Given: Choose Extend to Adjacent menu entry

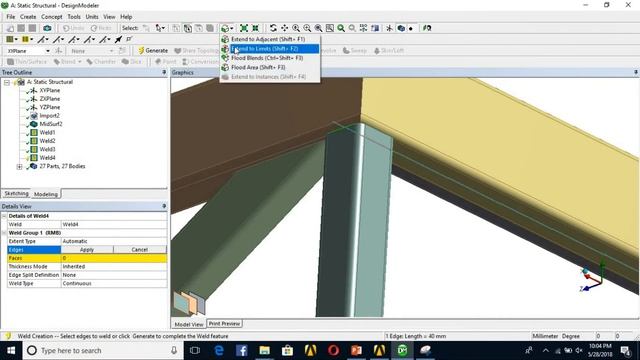Looking at the screenshot, I should point(269,39).
